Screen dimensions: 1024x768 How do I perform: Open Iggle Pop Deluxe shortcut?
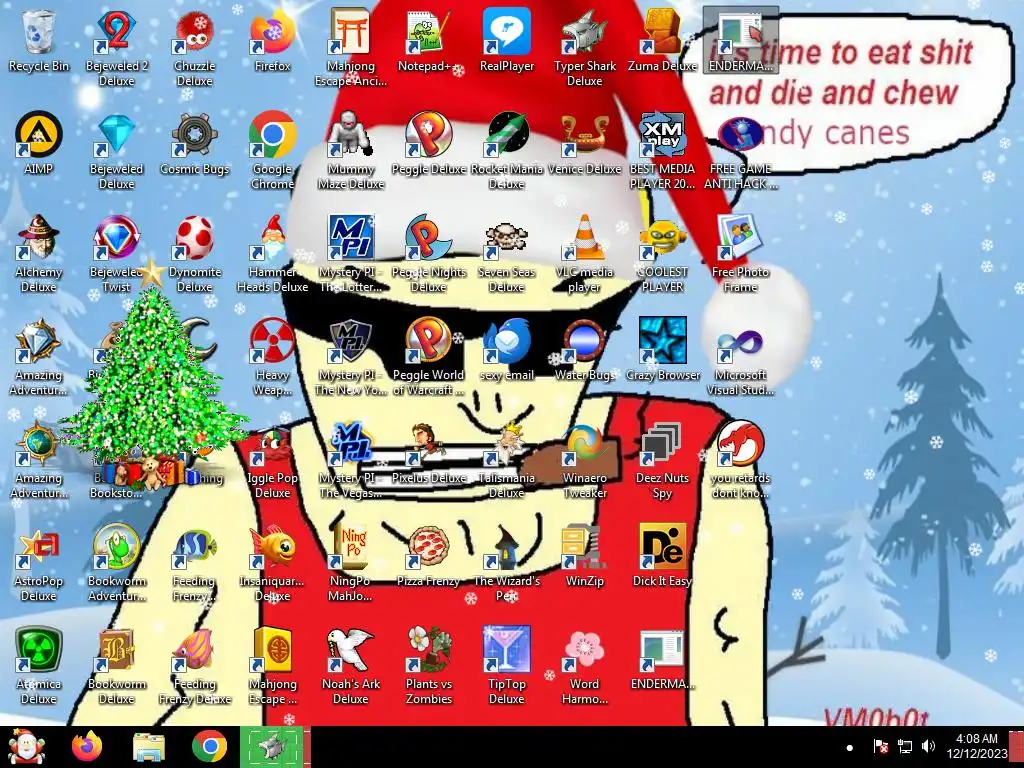click(272, 460)
